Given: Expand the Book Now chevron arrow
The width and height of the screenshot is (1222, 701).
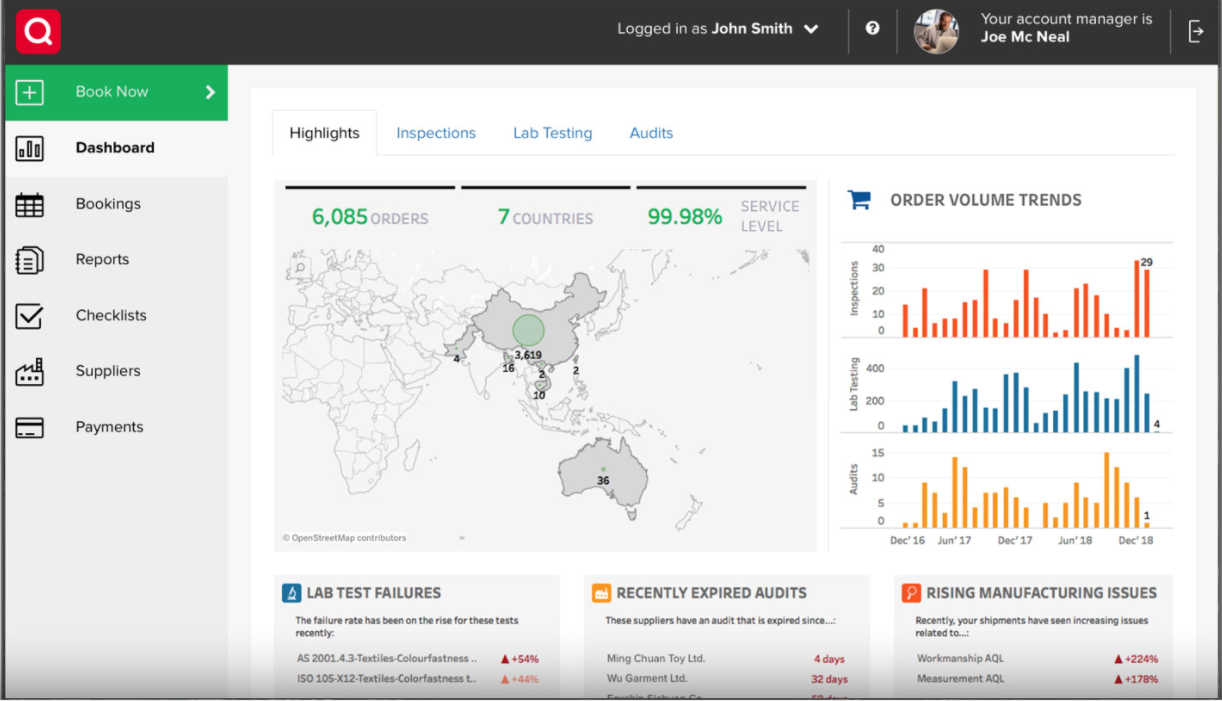Looking at the screenshot, I should tap(210, 92).
